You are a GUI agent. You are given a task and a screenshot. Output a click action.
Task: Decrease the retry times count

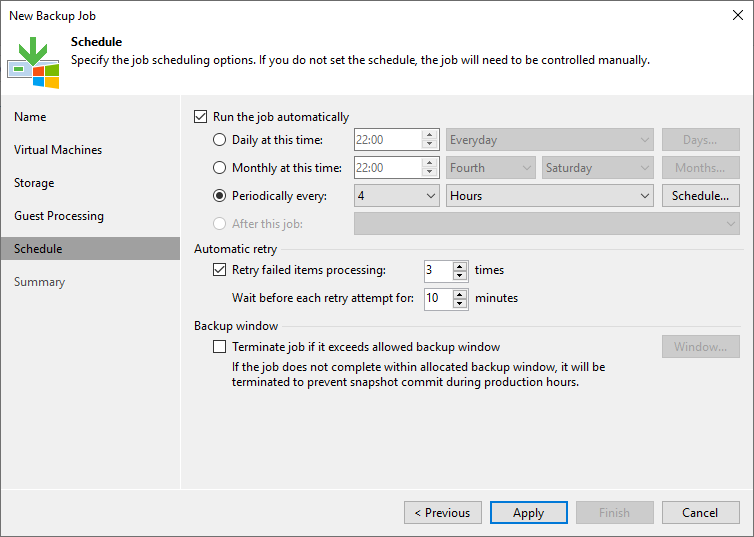(x=460, y=276)
